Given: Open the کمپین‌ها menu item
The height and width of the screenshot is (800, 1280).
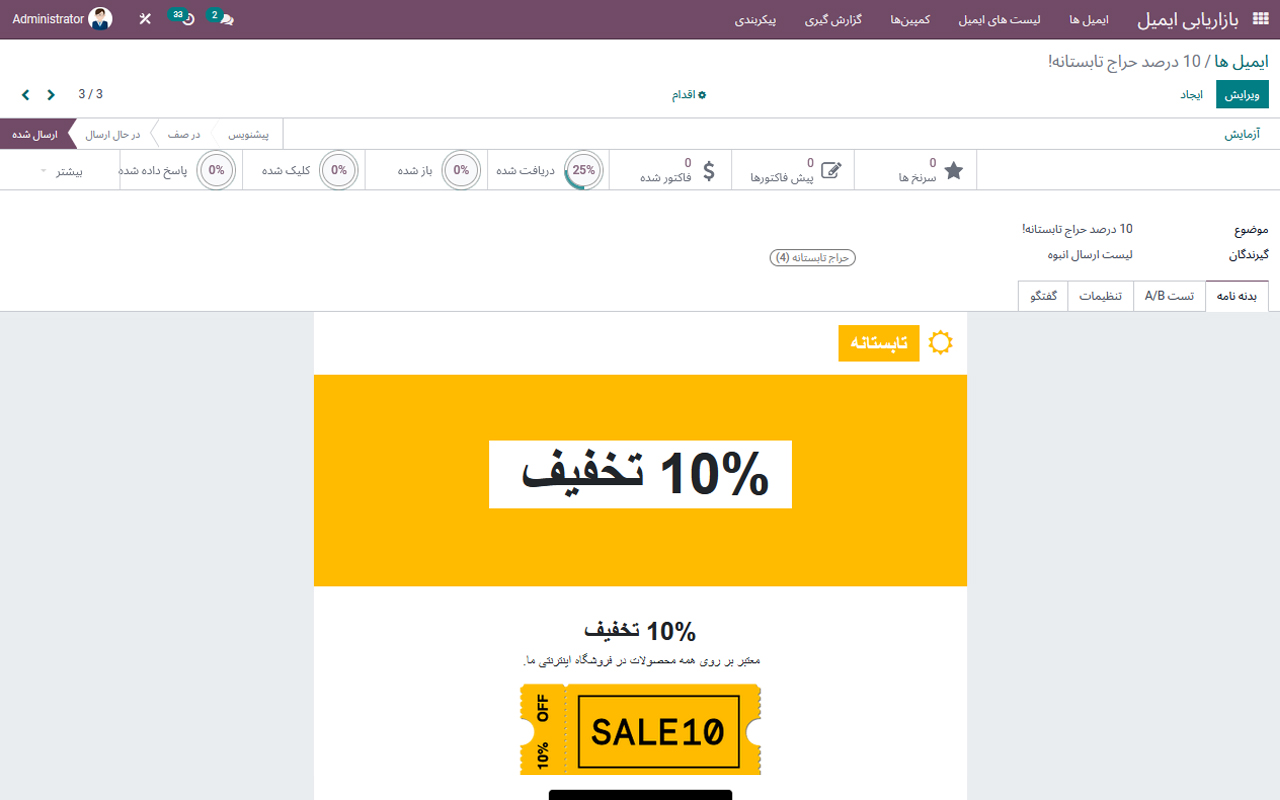Looking at the screenshot, I should 909,20.
